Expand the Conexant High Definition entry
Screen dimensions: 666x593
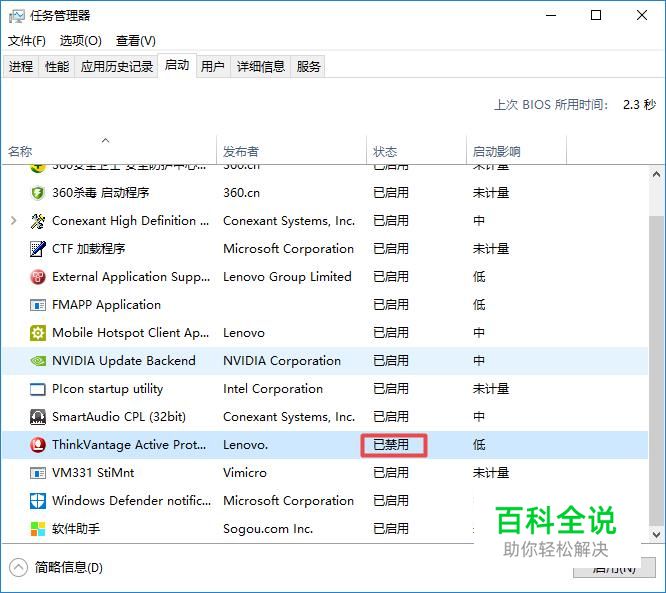14,220
